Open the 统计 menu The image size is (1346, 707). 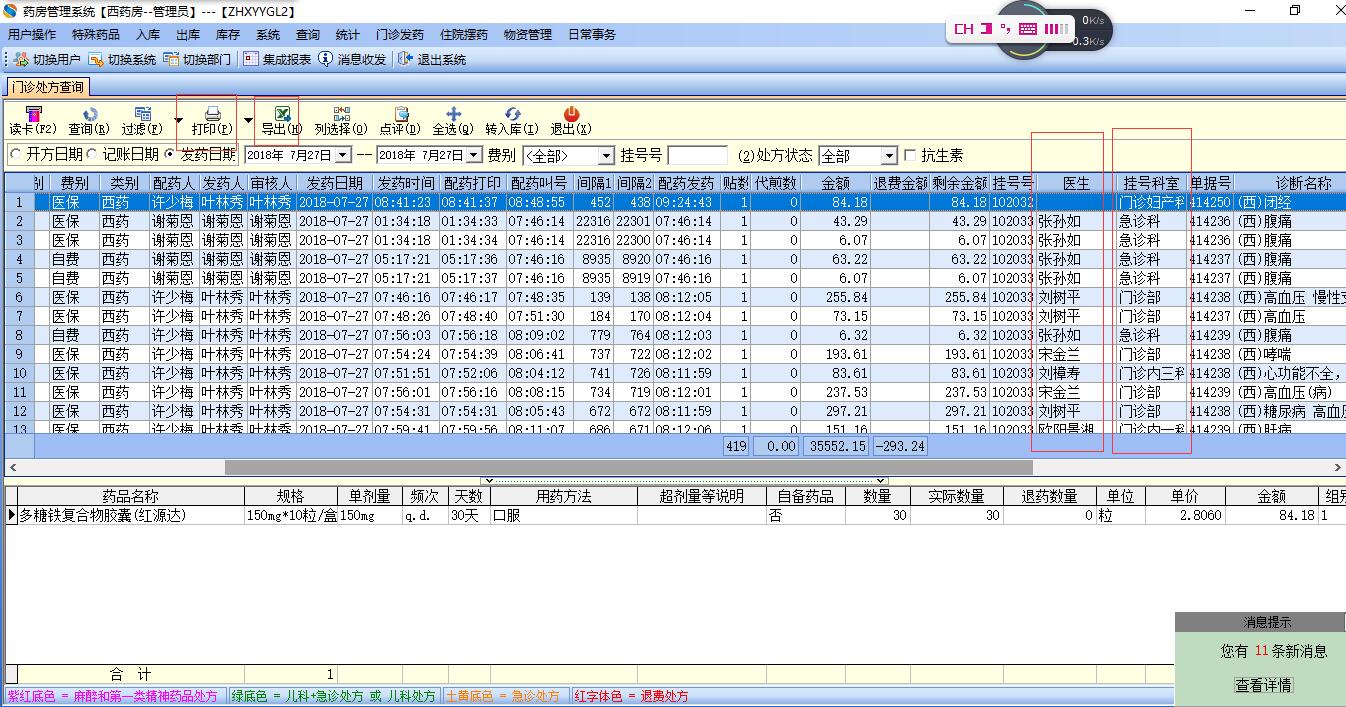[x=348, y=35]
